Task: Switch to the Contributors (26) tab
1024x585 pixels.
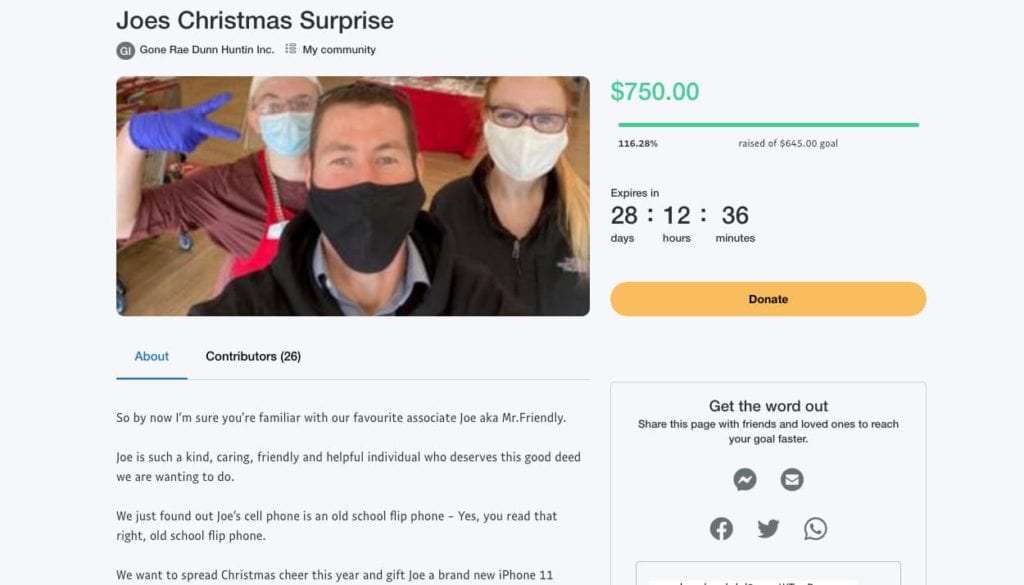Action: click(253, 356)
